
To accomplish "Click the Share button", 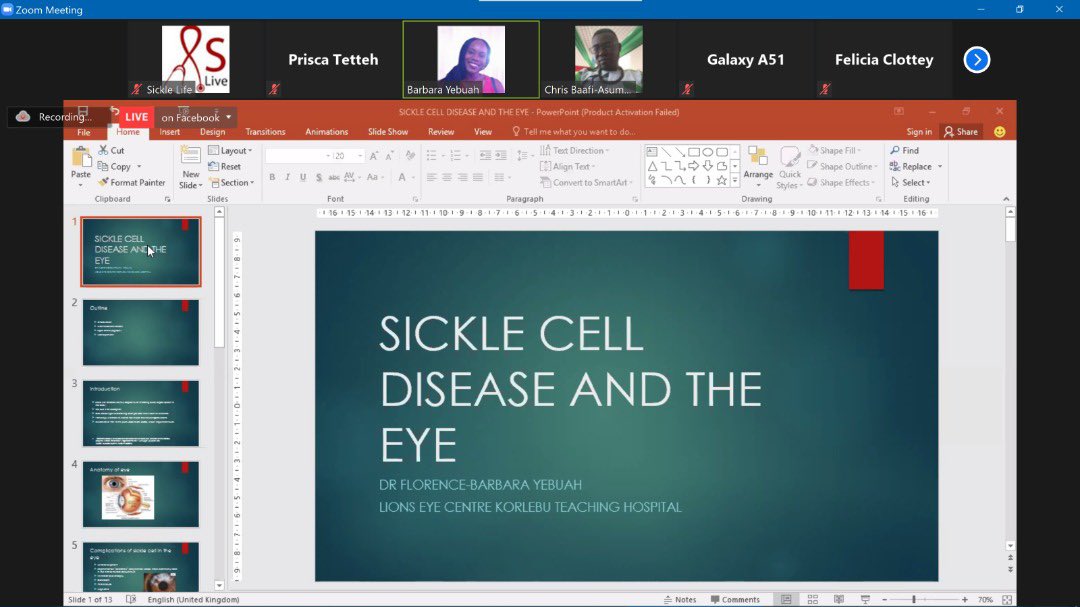I will tap(961, 132).
